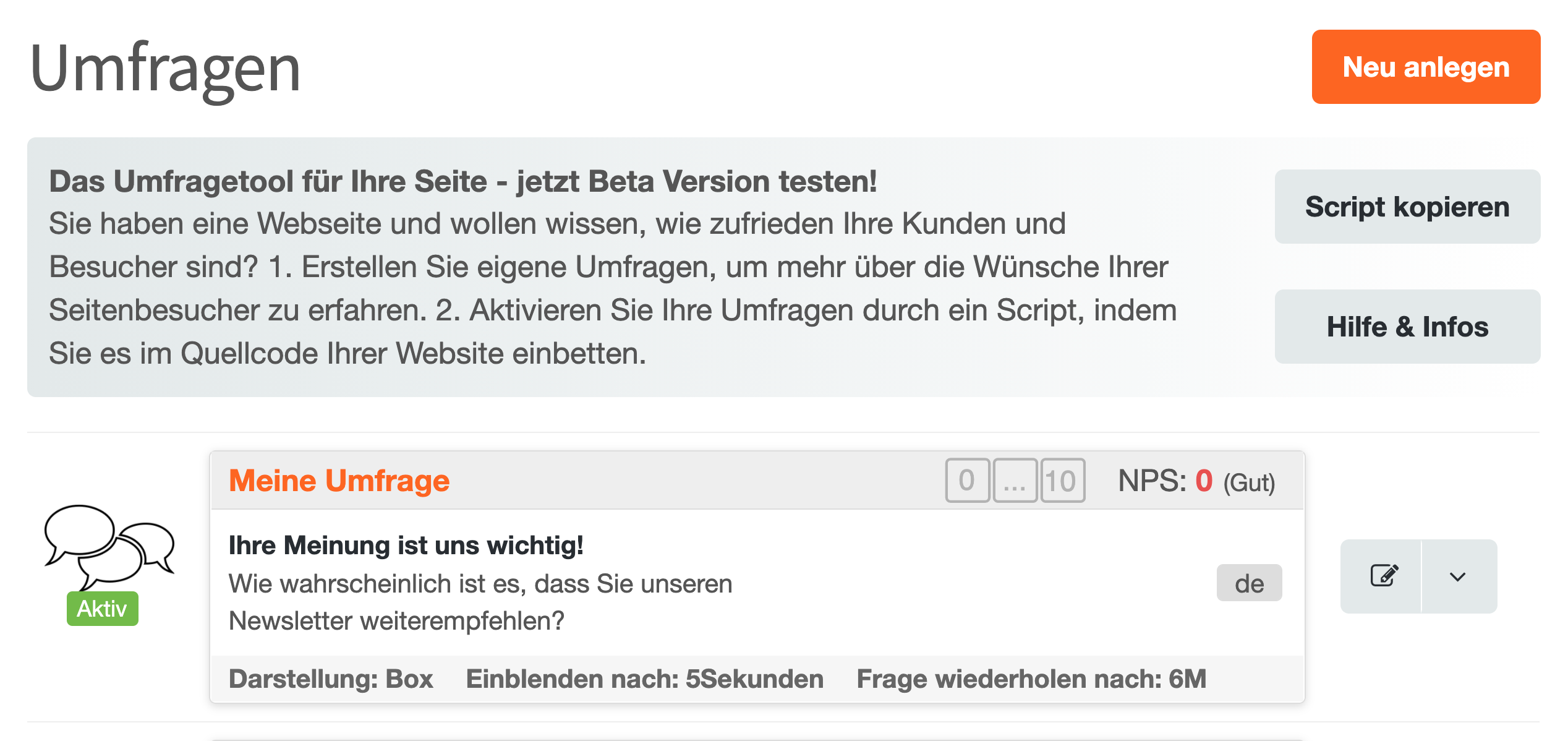The image size is (1568, 741).
Task: Expand survey actions dropdown chevron
Action: click(1459, 576)
